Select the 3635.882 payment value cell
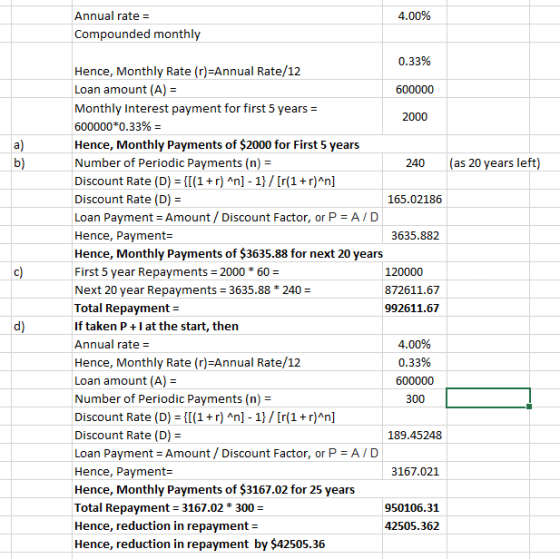 (415, 235)
